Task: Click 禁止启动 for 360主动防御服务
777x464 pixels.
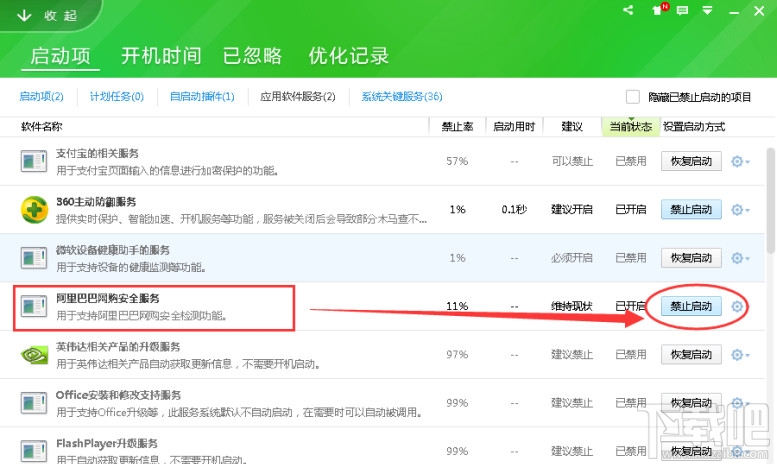Action: tap(691, 210)
